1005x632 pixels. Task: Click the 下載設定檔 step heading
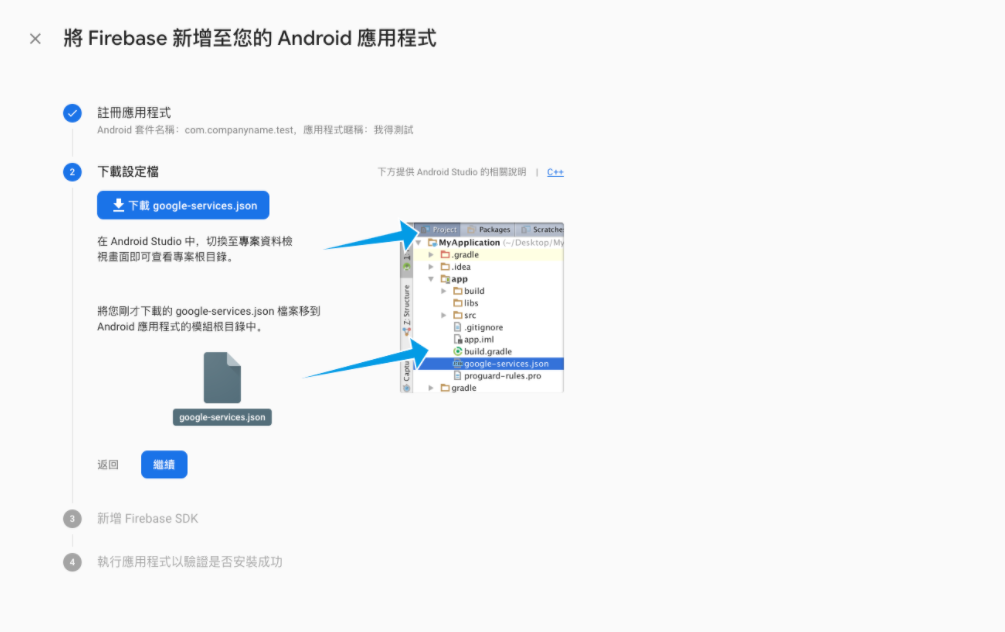tap(128, 172)
